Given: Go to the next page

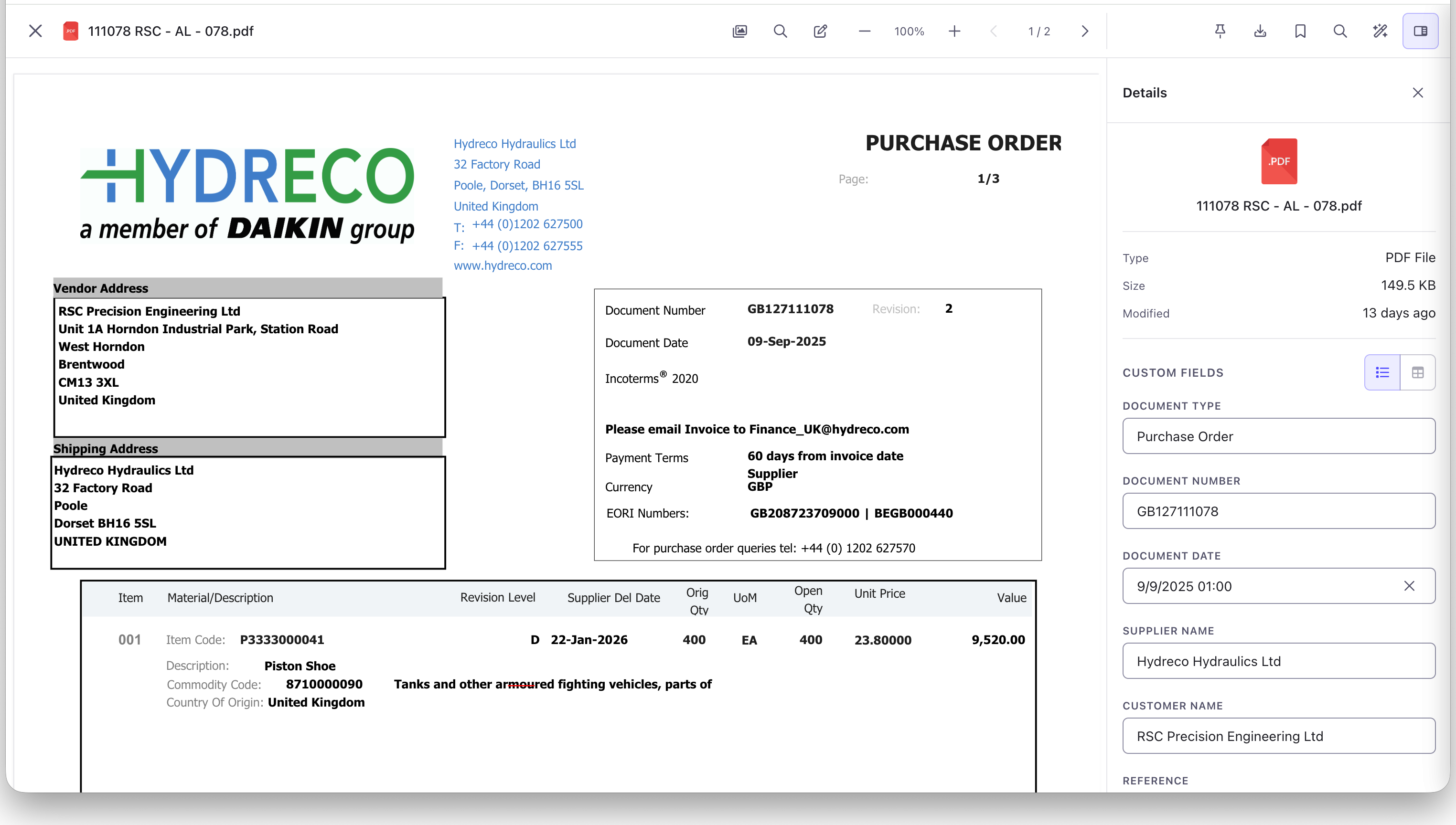Looking at the screenshot, I should (1084, 31).
